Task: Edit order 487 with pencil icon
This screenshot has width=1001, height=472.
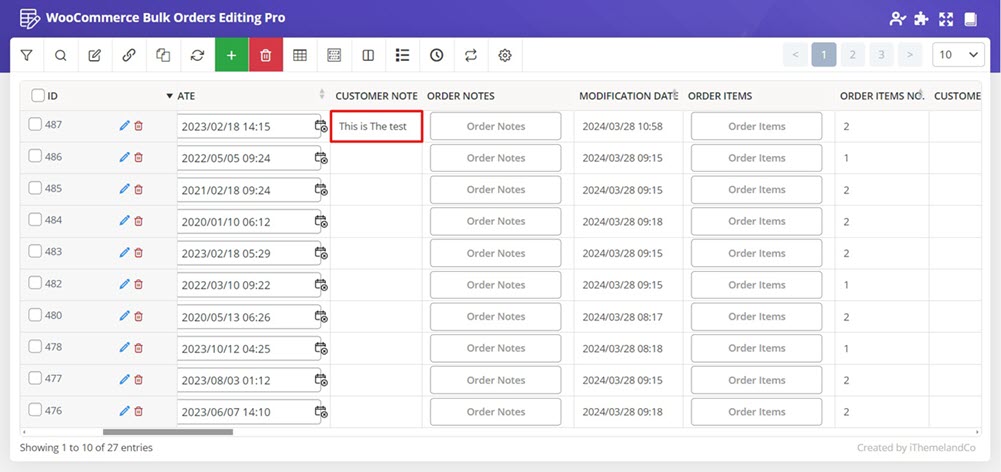Action: coord(124,126)
